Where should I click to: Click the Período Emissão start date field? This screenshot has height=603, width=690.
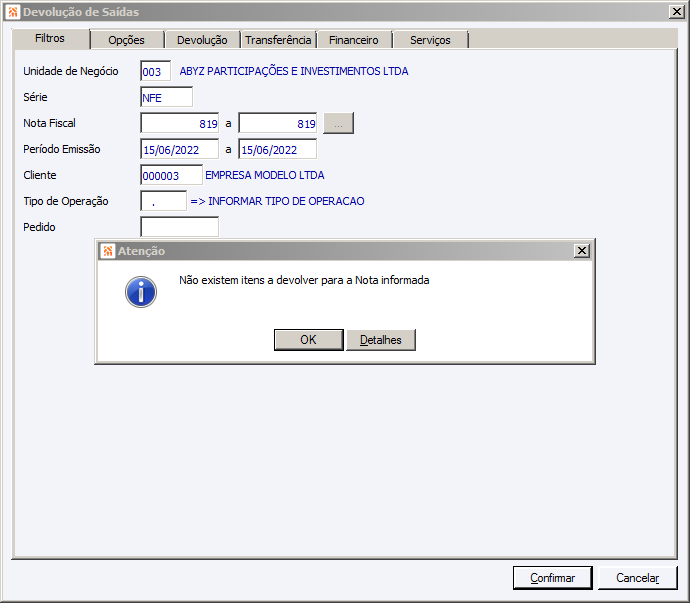click(180, 149)
